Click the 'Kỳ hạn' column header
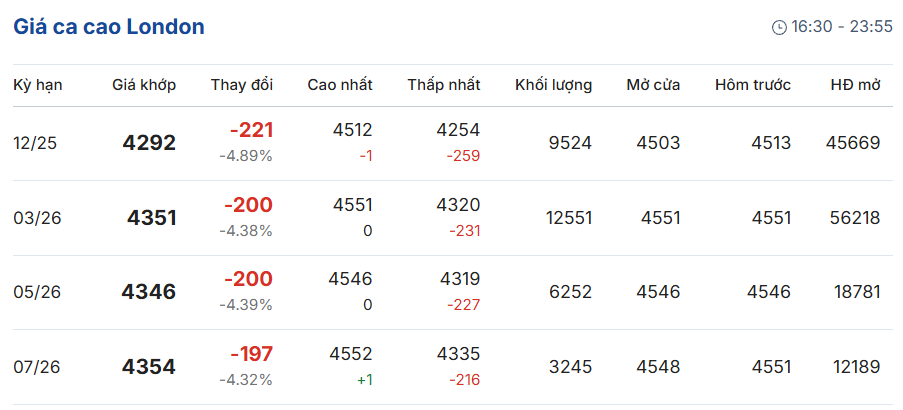The width and height of the screenshot is (903, 410). tap(38, 85)
